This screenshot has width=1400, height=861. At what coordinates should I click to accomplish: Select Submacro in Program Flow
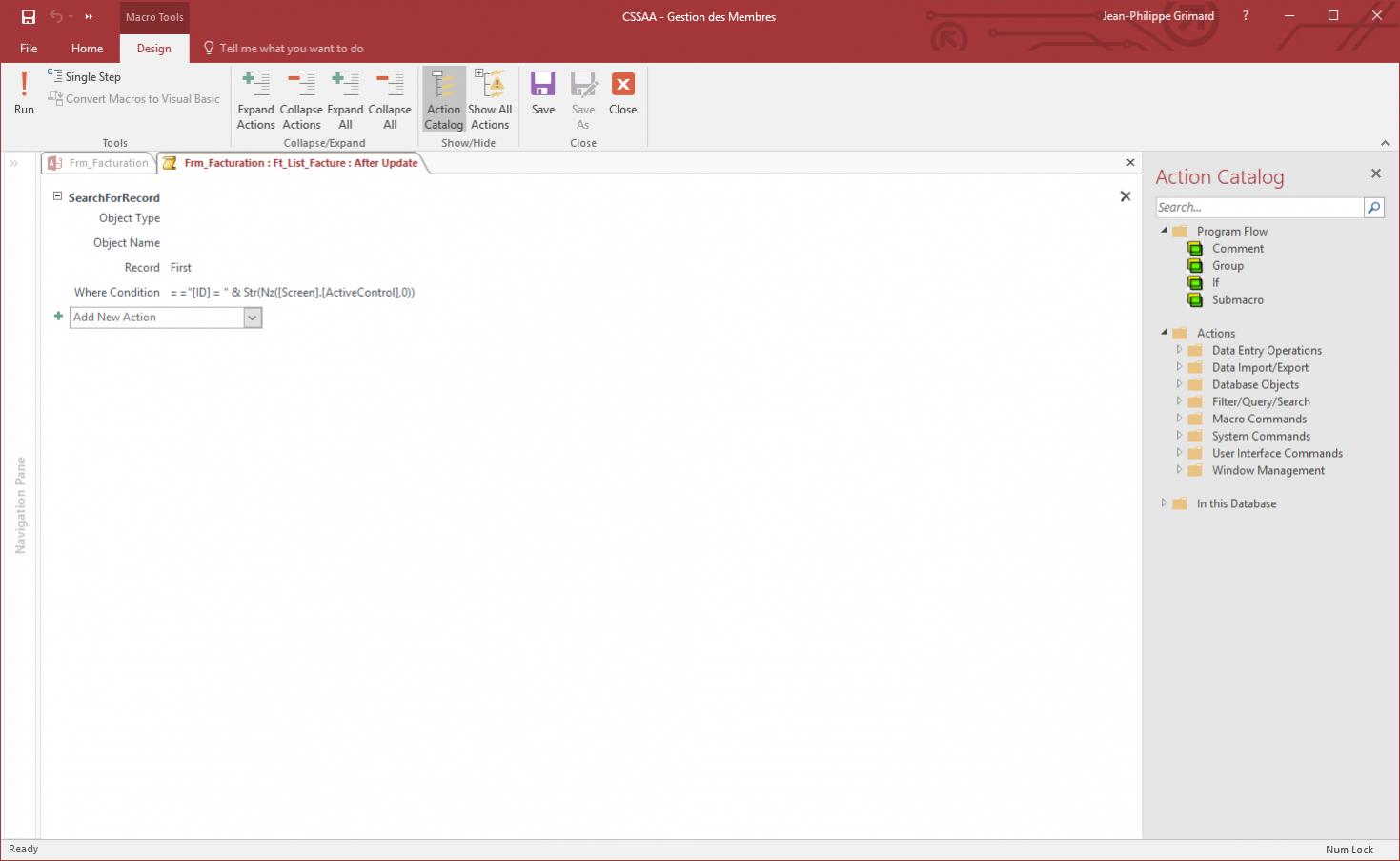click(1237, 300)
